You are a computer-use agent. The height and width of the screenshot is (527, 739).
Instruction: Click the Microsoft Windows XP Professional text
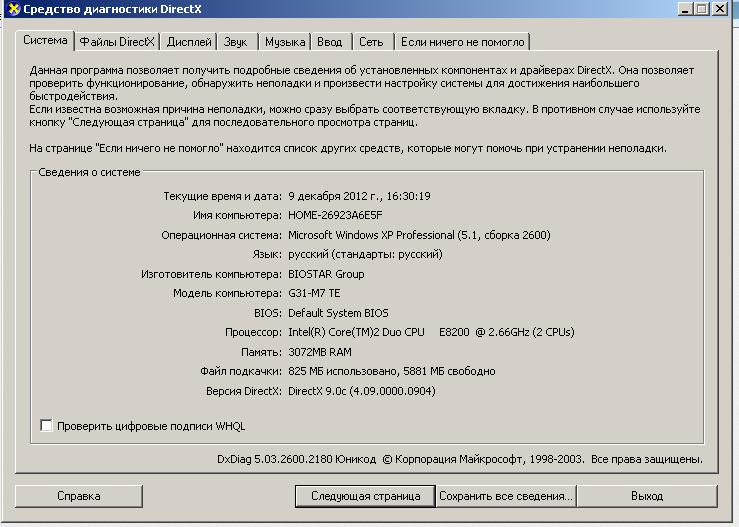pos(371,235)
